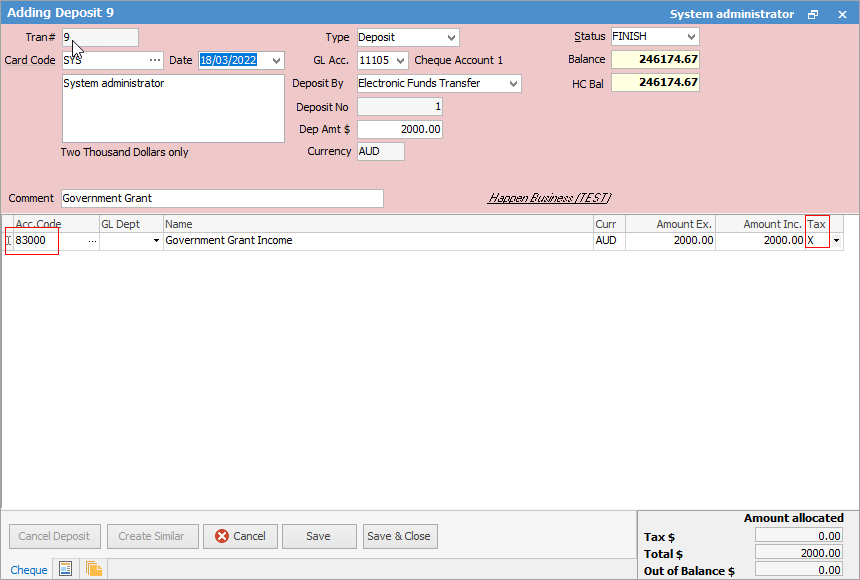Click the Save & Close button
This screenshot has height=580, width=860.
click(x=400, y=536)
